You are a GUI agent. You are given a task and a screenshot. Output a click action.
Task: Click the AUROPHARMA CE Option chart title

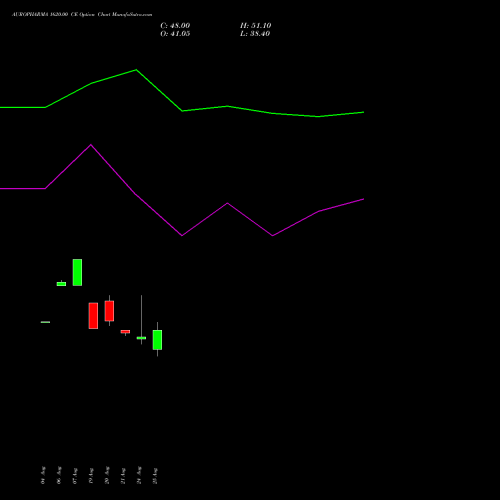click(82, 15)
